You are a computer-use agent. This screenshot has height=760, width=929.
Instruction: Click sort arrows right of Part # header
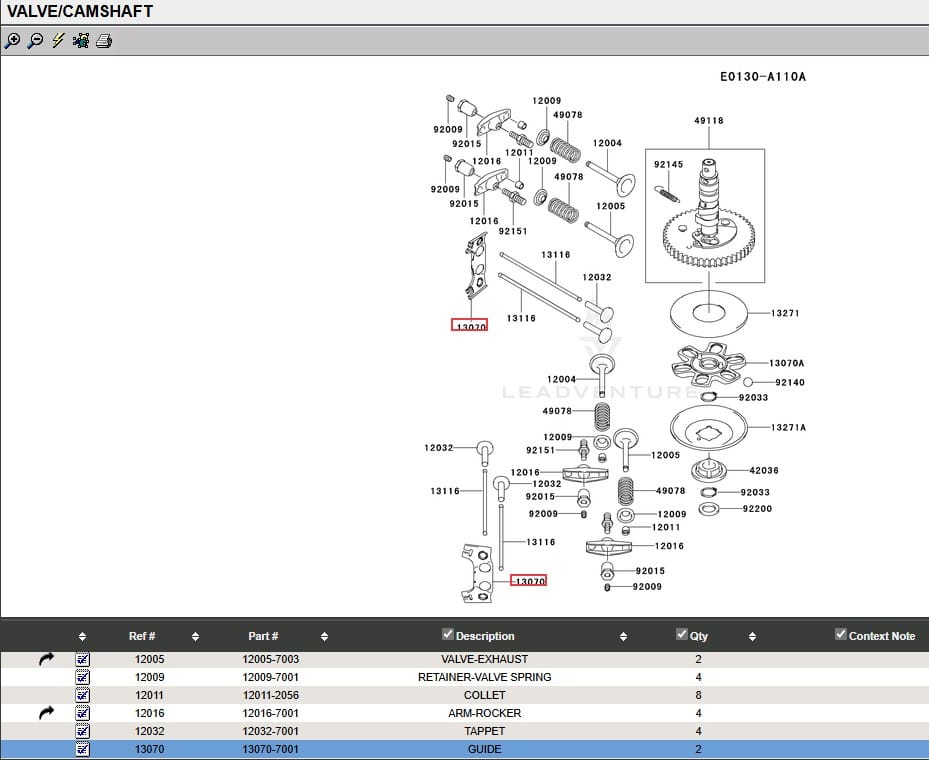point(324,636)
